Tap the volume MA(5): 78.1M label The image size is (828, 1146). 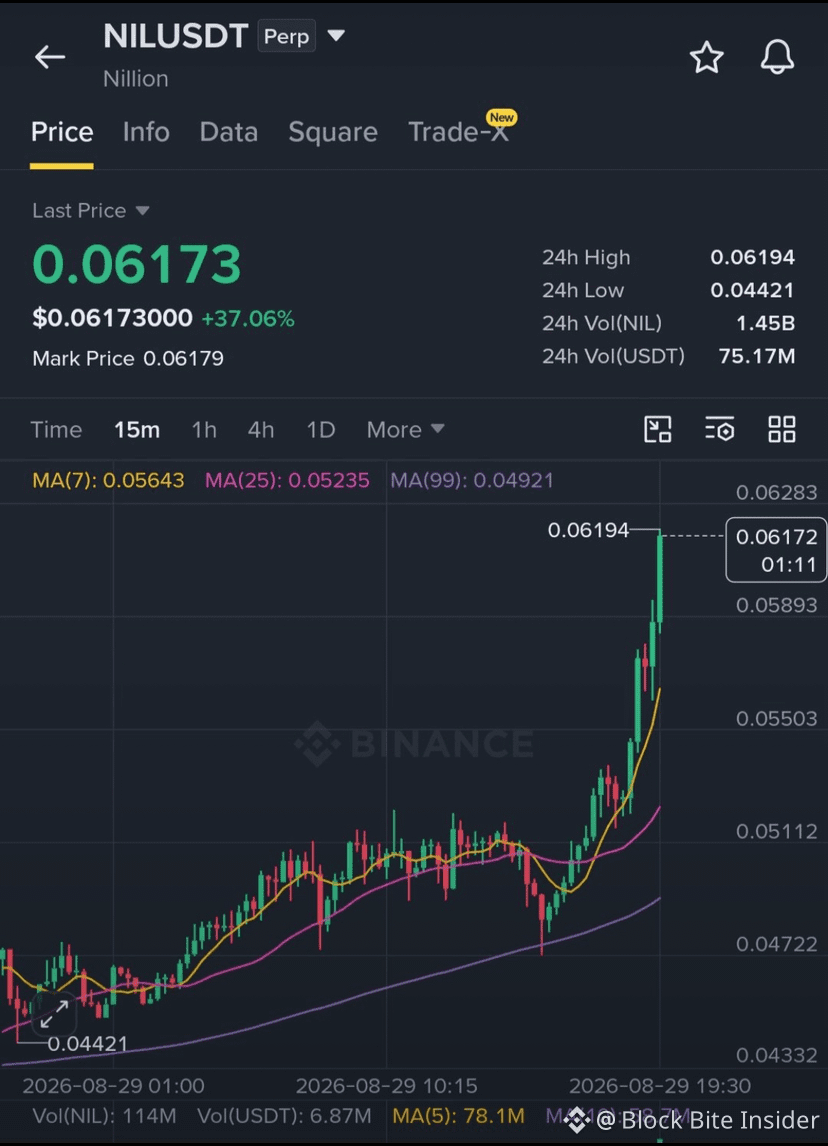coord(458,1116)
